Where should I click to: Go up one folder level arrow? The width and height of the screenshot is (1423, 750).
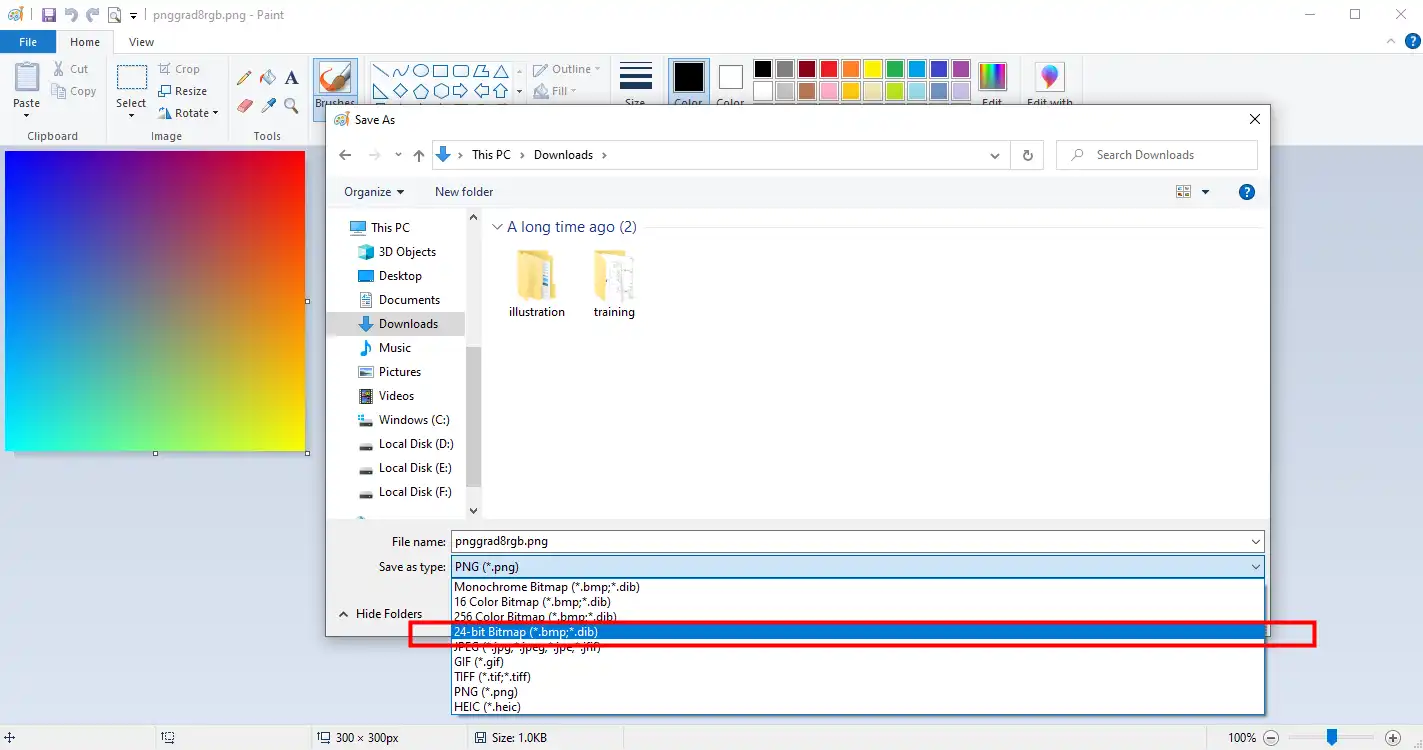(x=419, y=155)
